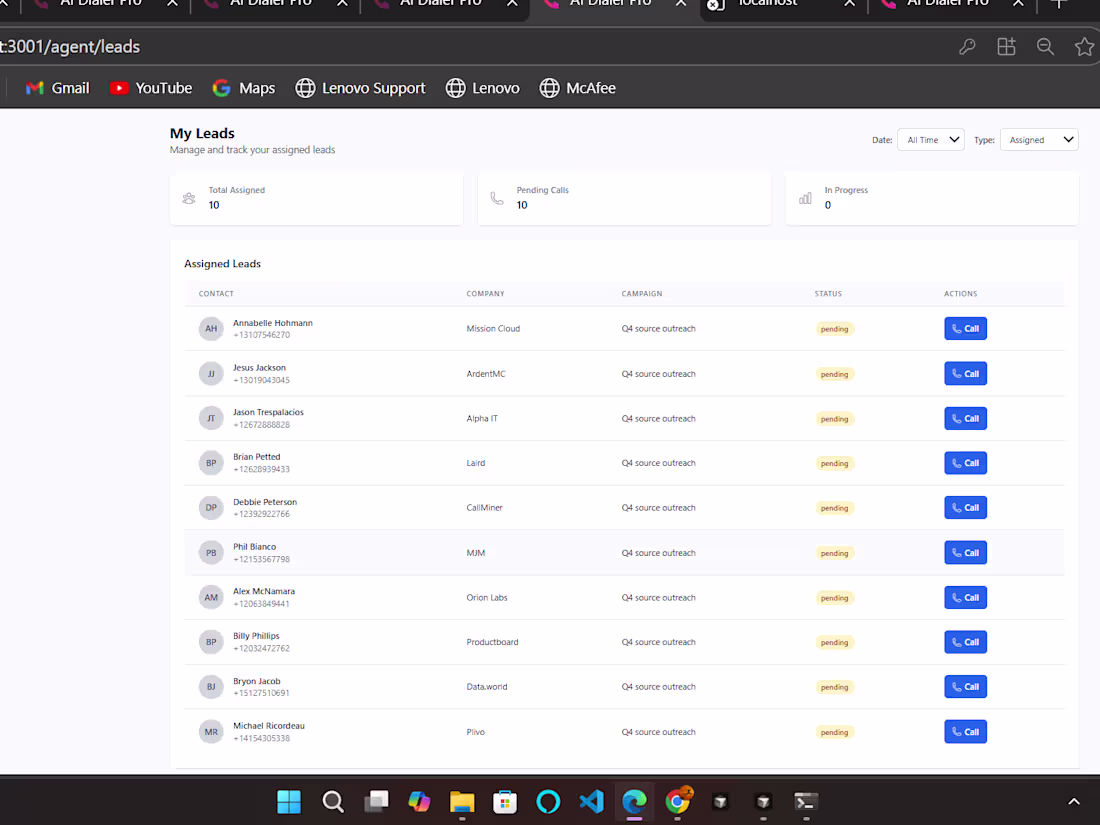Click the Total Assigned card icon
This screenshot has width=1100, height=825.
(189, 198)
